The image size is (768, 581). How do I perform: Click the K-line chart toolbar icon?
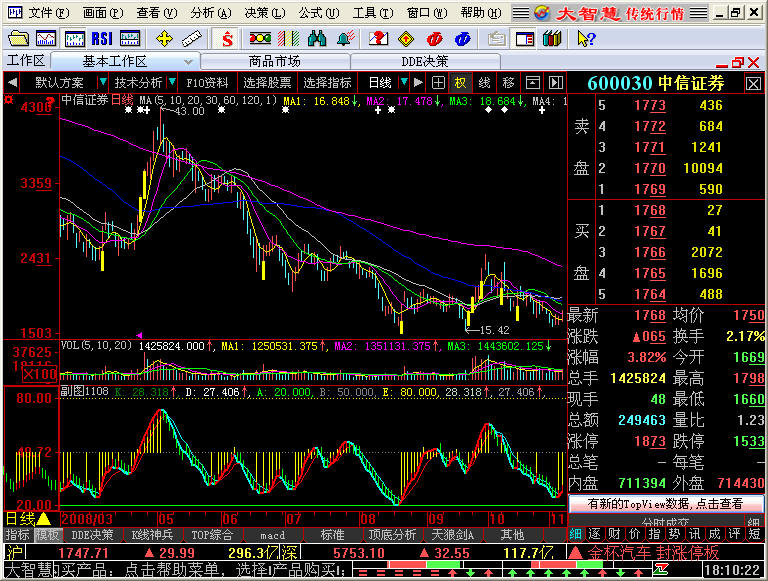[74, 38]
